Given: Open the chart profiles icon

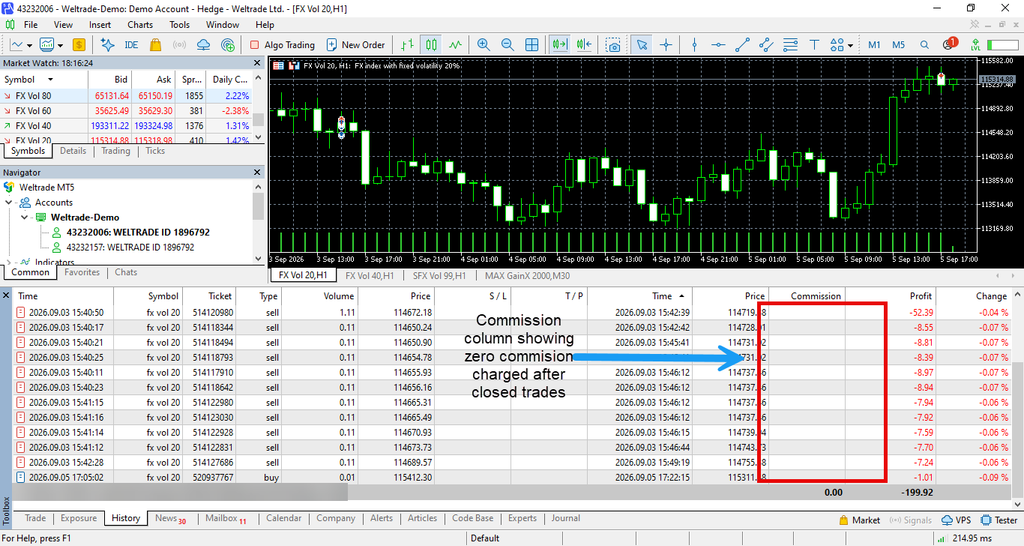Looking at the screenshot, I should pyautogui.click(x=46, y=45).
